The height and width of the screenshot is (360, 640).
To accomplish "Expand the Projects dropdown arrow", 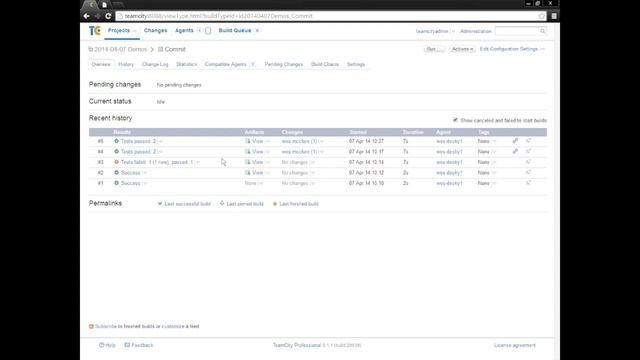I will 134,31.
